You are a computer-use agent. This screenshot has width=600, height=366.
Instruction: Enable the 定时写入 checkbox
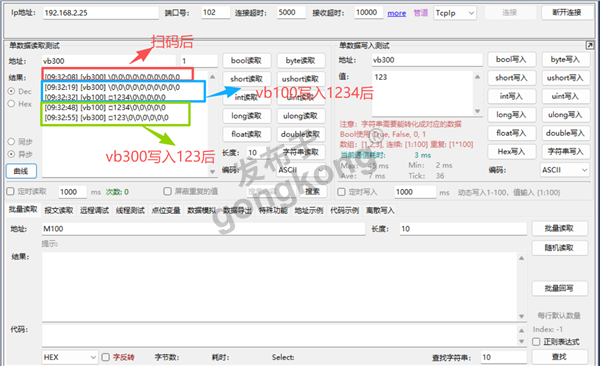[341, 192]
